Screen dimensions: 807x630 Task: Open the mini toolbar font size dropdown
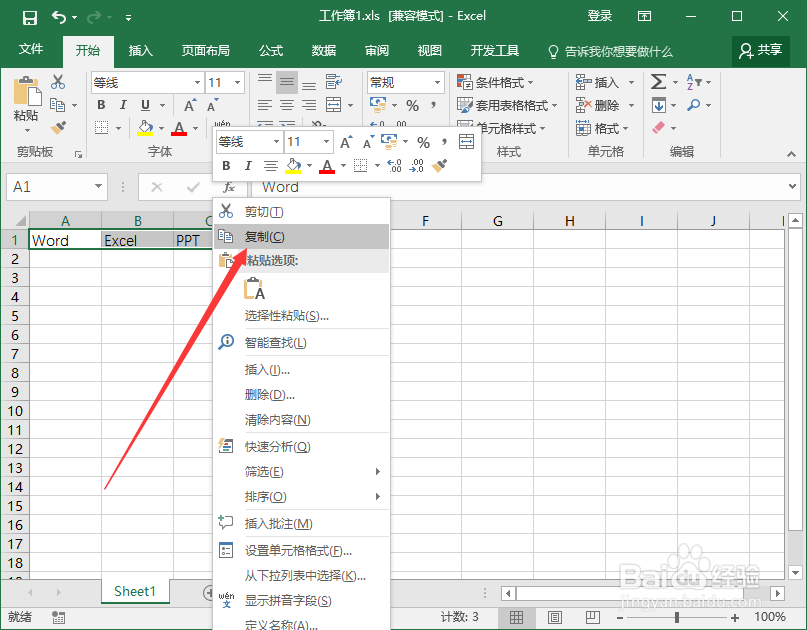[x=326, y=142]
